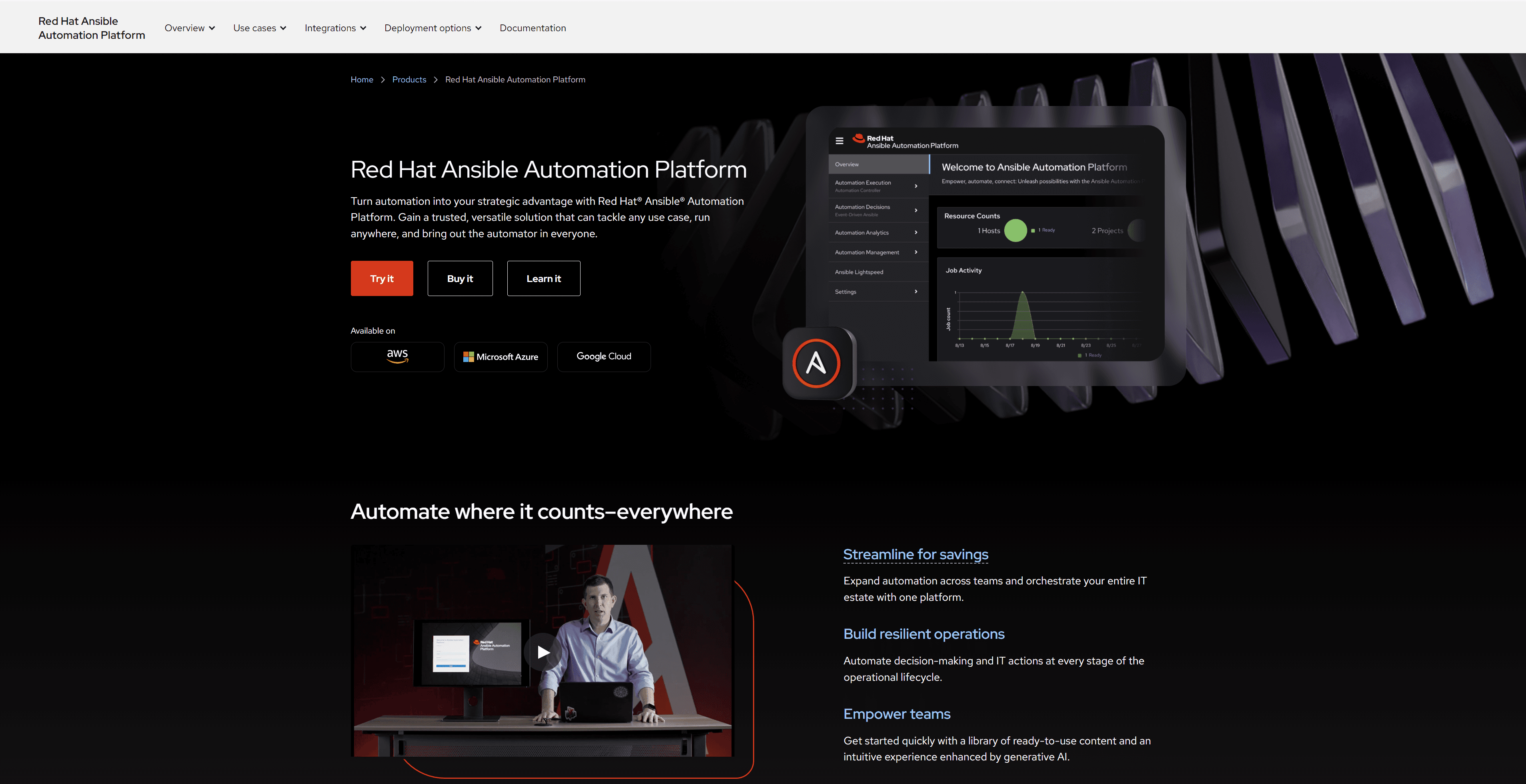The image size is (1526, 784).
Task: Play the Ansible overview video
Action: 543,652
